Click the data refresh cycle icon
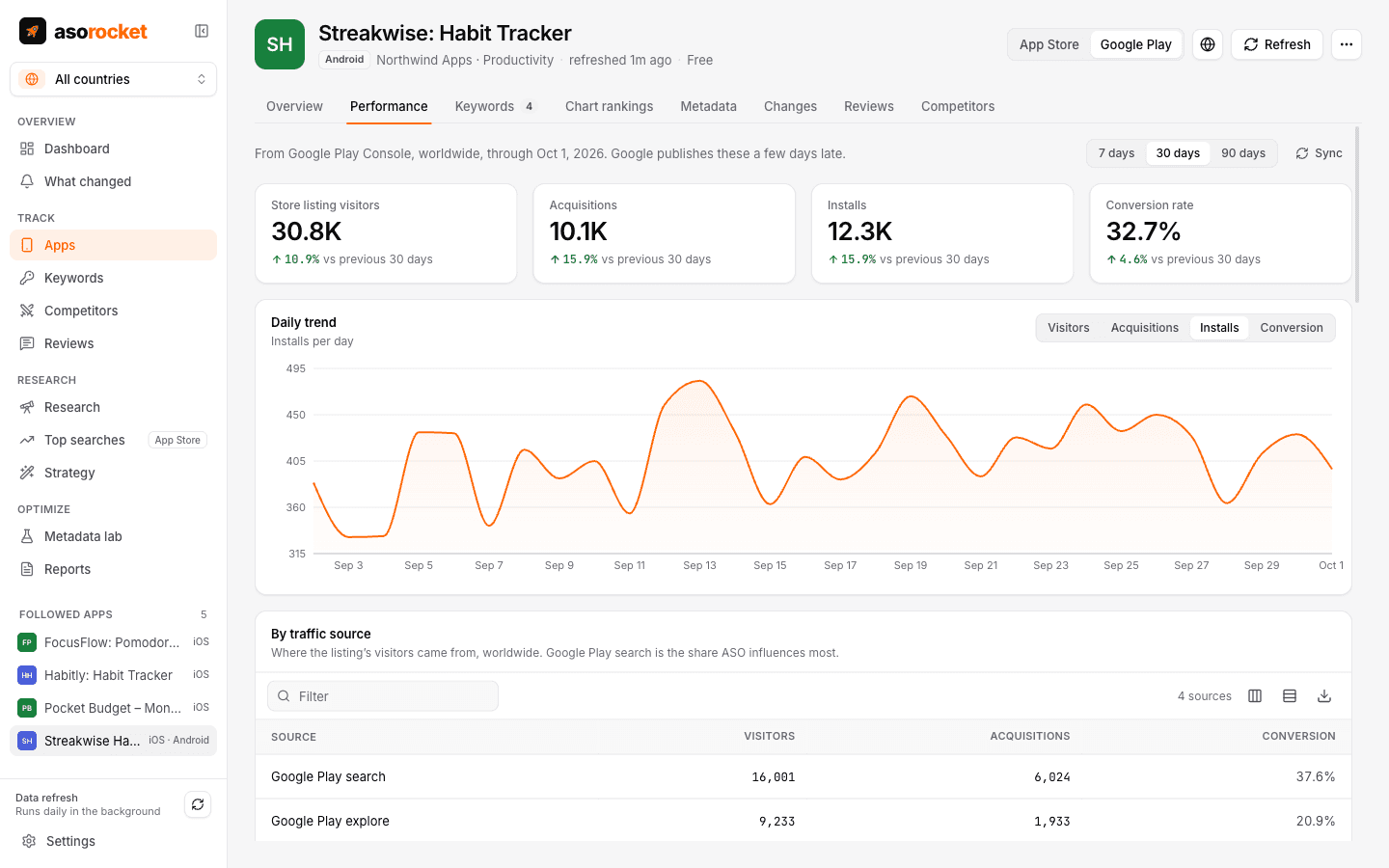The width and height of the screenshot is (1389, 868). tap(198, 804)
